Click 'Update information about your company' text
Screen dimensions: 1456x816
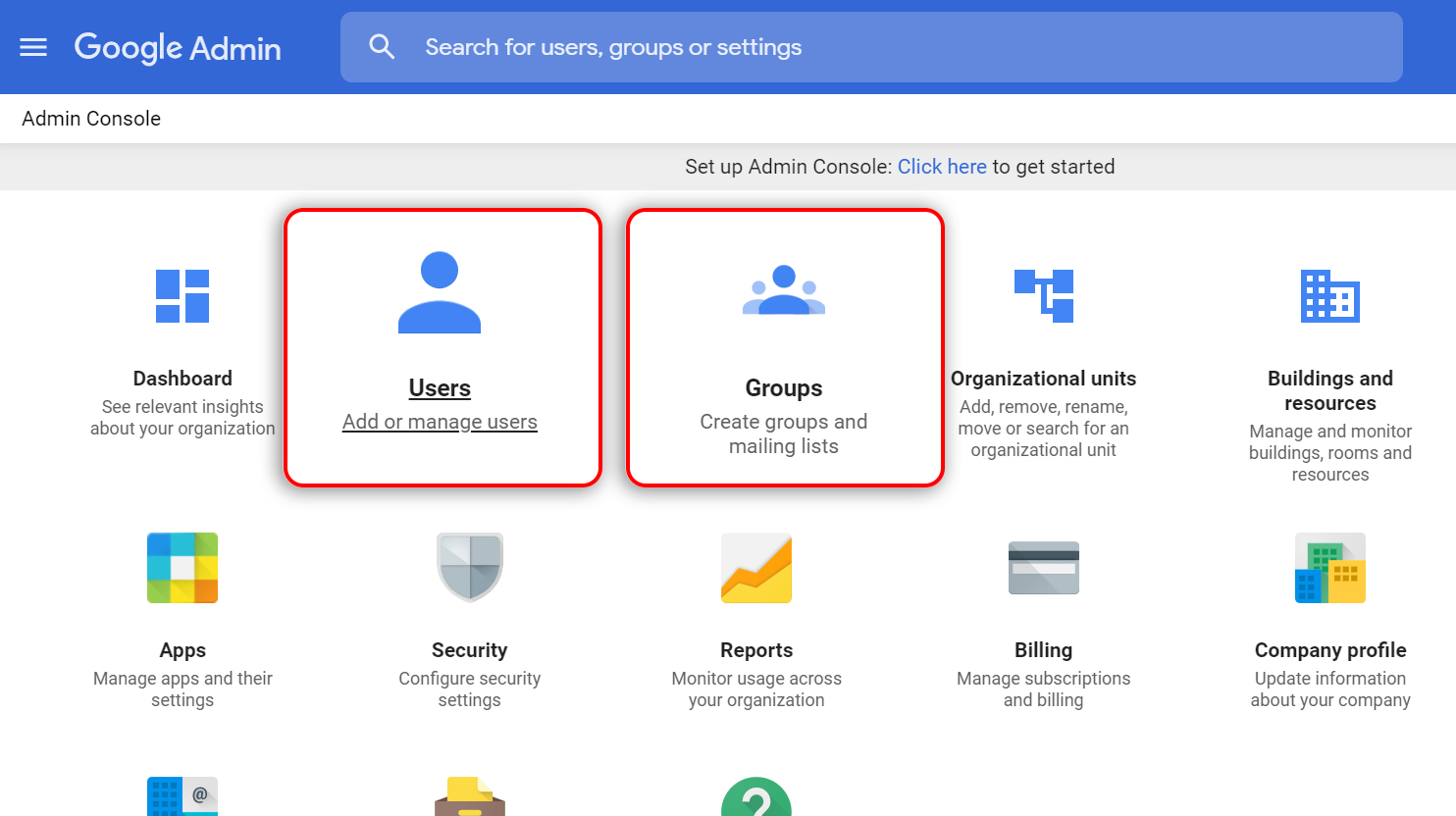tap(1330, 689)
